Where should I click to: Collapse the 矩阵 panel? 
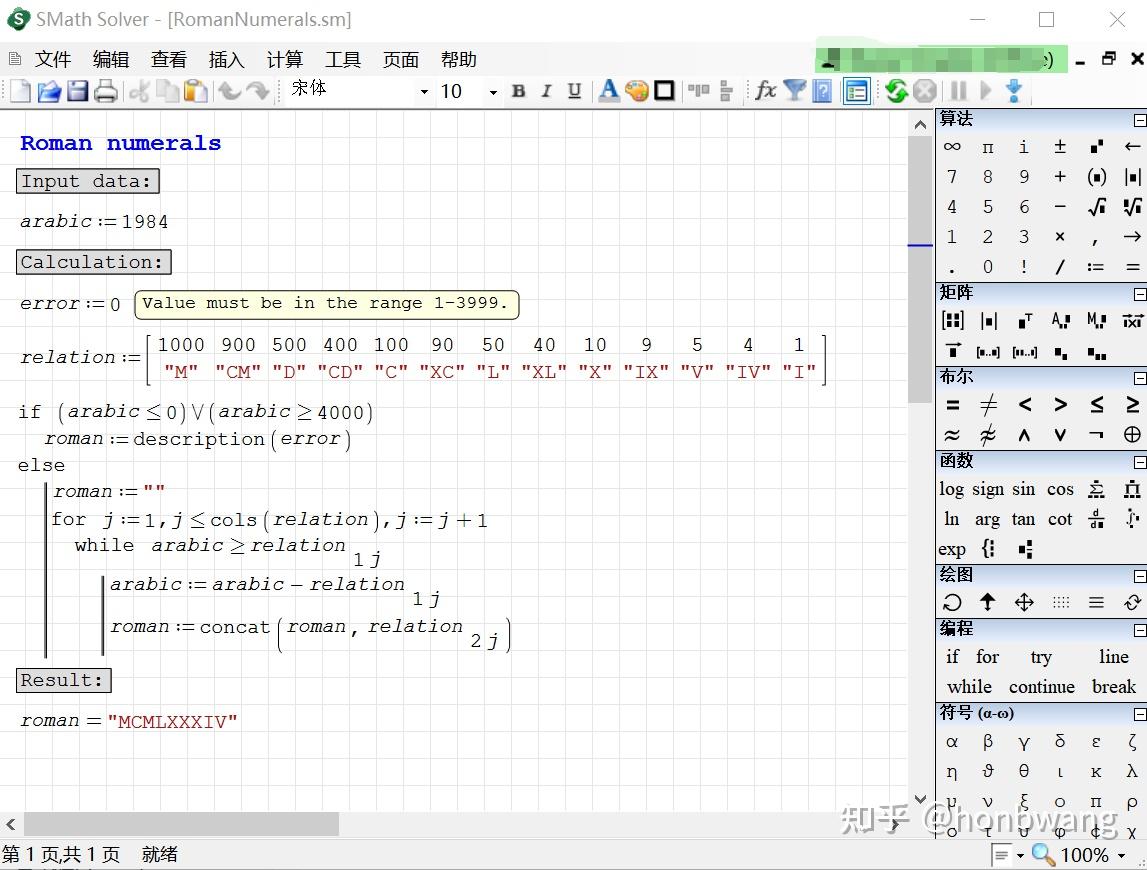click(1140, 293)
